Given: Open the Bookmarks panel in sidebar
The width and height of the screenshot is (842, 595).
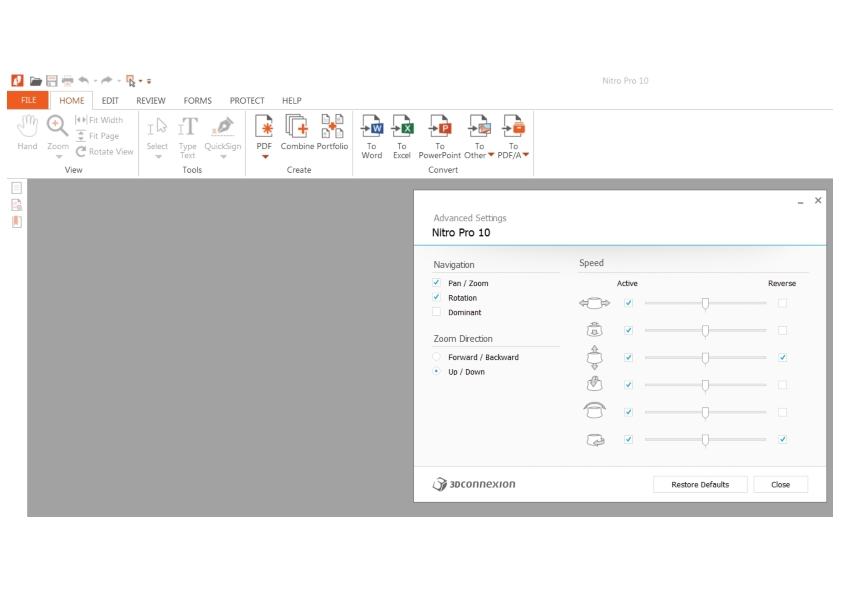Looking at the screenshot, I should (x=17, y=222).
